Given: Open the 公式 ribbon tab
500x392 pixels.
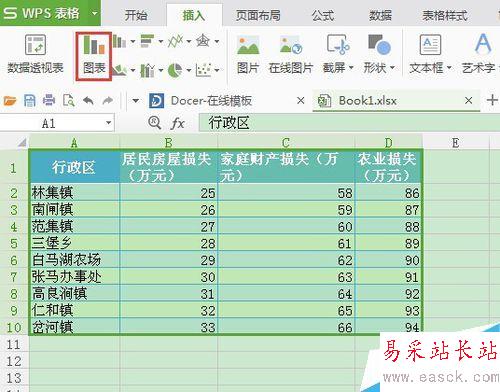Looking at the screenshot, I should click(x=323, y=15).
